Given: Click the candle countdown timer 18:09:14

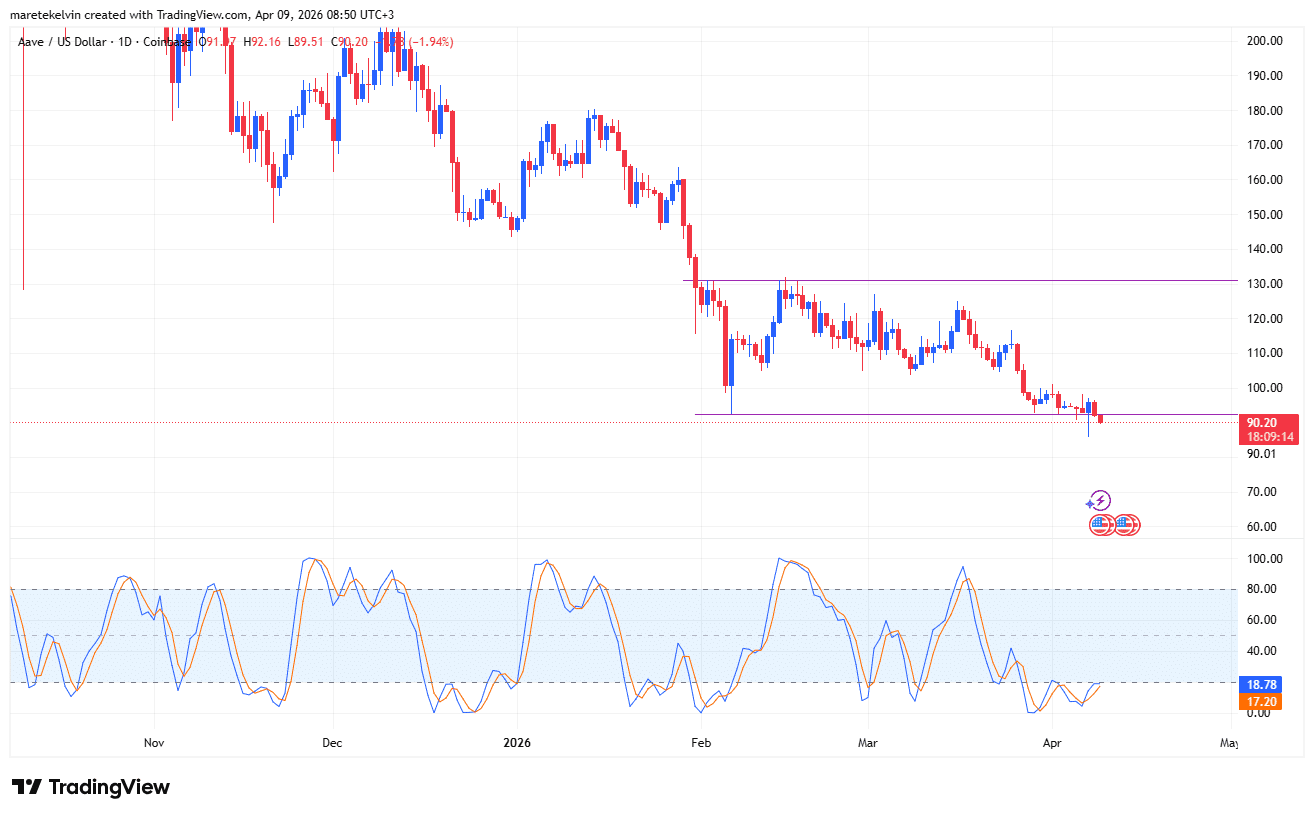Looking at the screenshot, I should pyautogui.click(x=1268, y=437).
